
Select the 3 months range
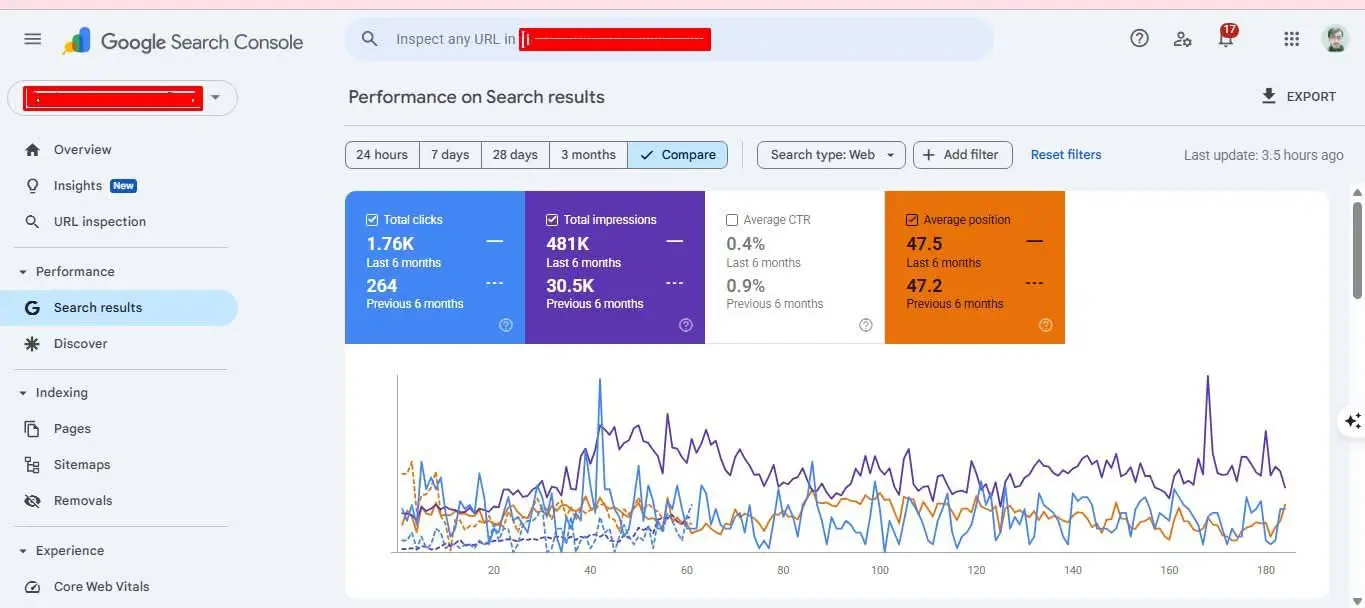coord(588,154)
